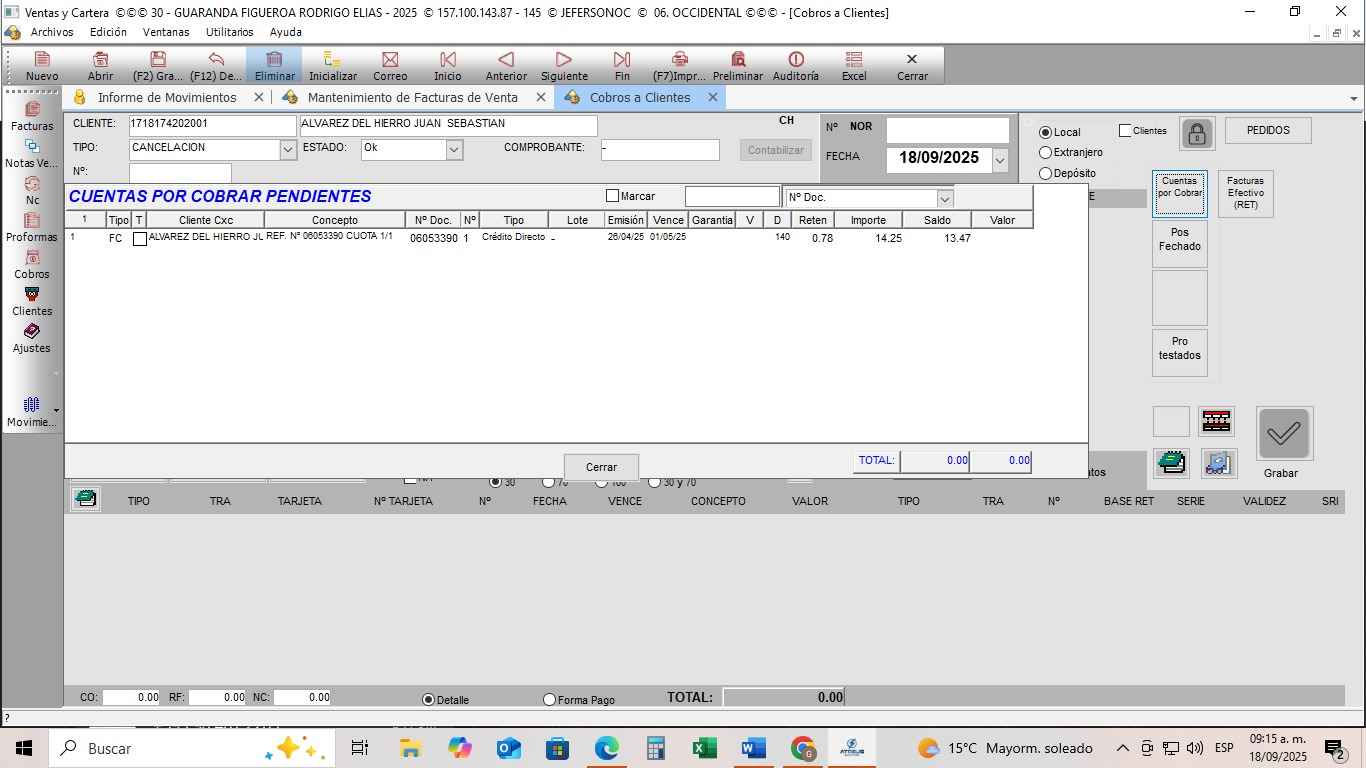The height and width of the screenshot is (768, 1366).
Task: Export using the Excel toolbar icon
Action: pyautogui.click(x=853, y=61)
